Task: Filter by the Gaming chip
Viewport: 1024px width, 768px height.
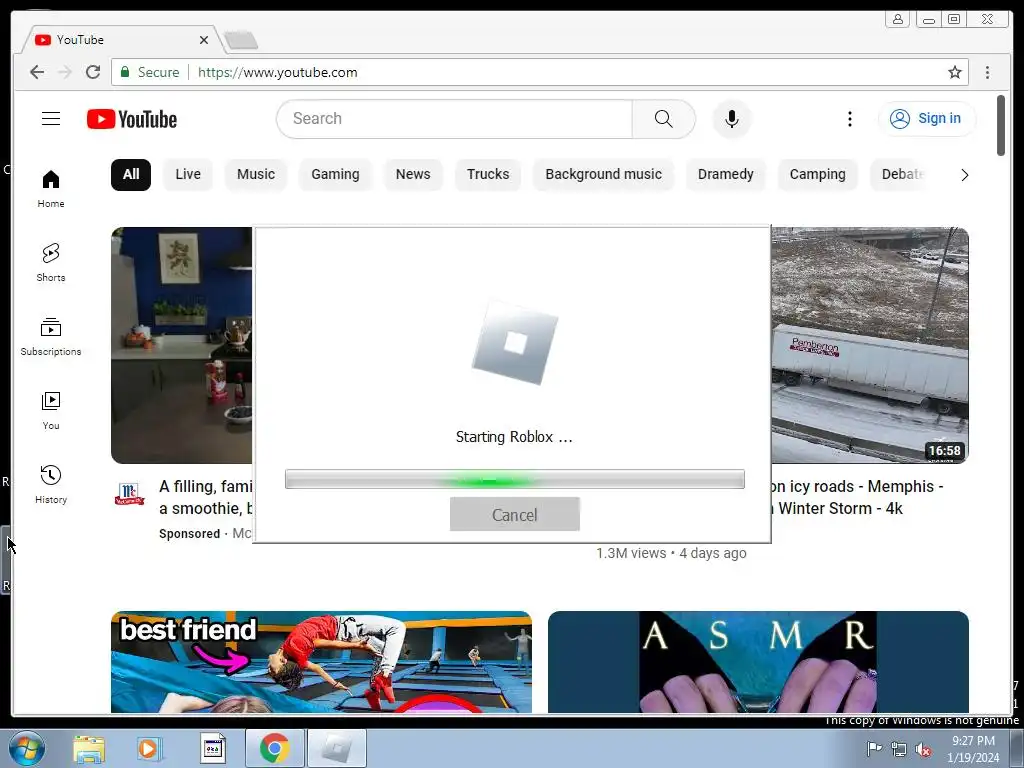Action: click(x=335, y=174)
